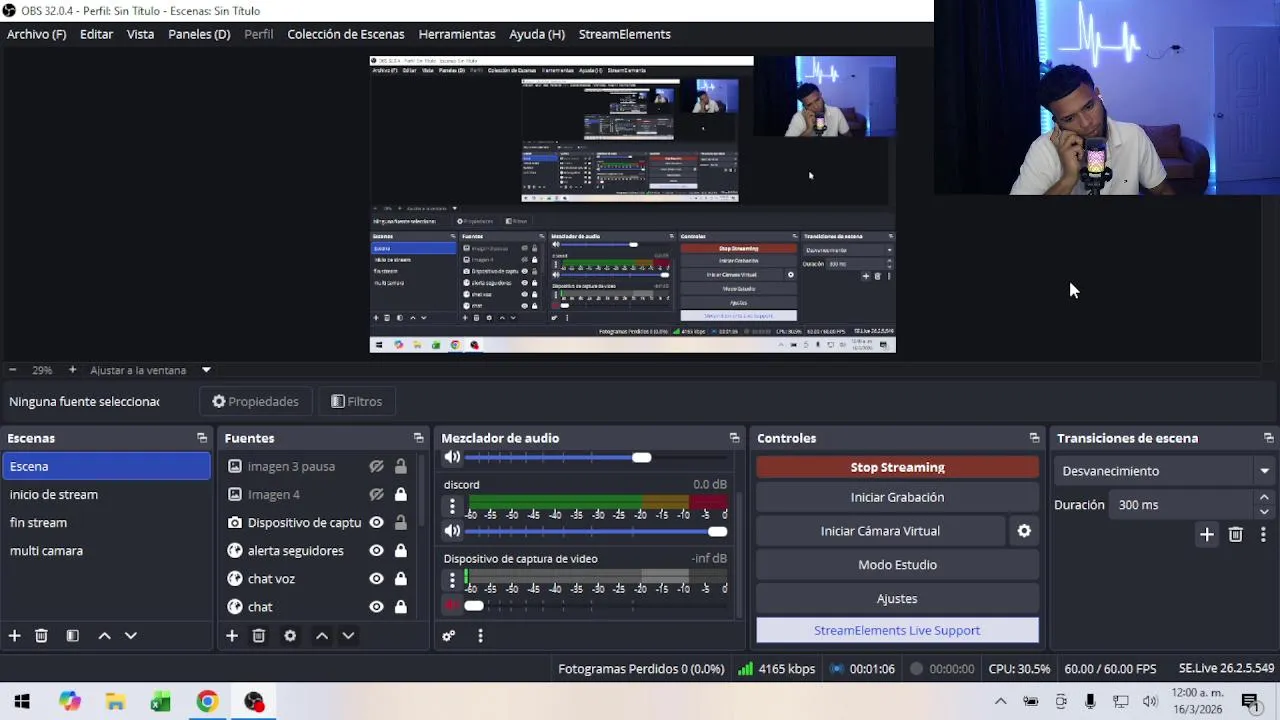Unmute Dispositivo de captura de video channel
Image resolution: width=1280 pixels, height=720 pixels.
(x=452, y=605)
